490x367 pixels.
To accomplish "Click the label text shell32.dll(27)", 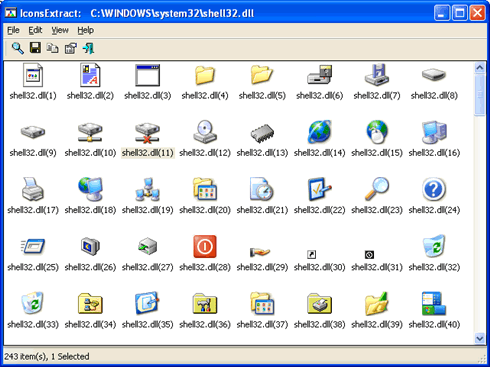I will [x=147, y=267].
